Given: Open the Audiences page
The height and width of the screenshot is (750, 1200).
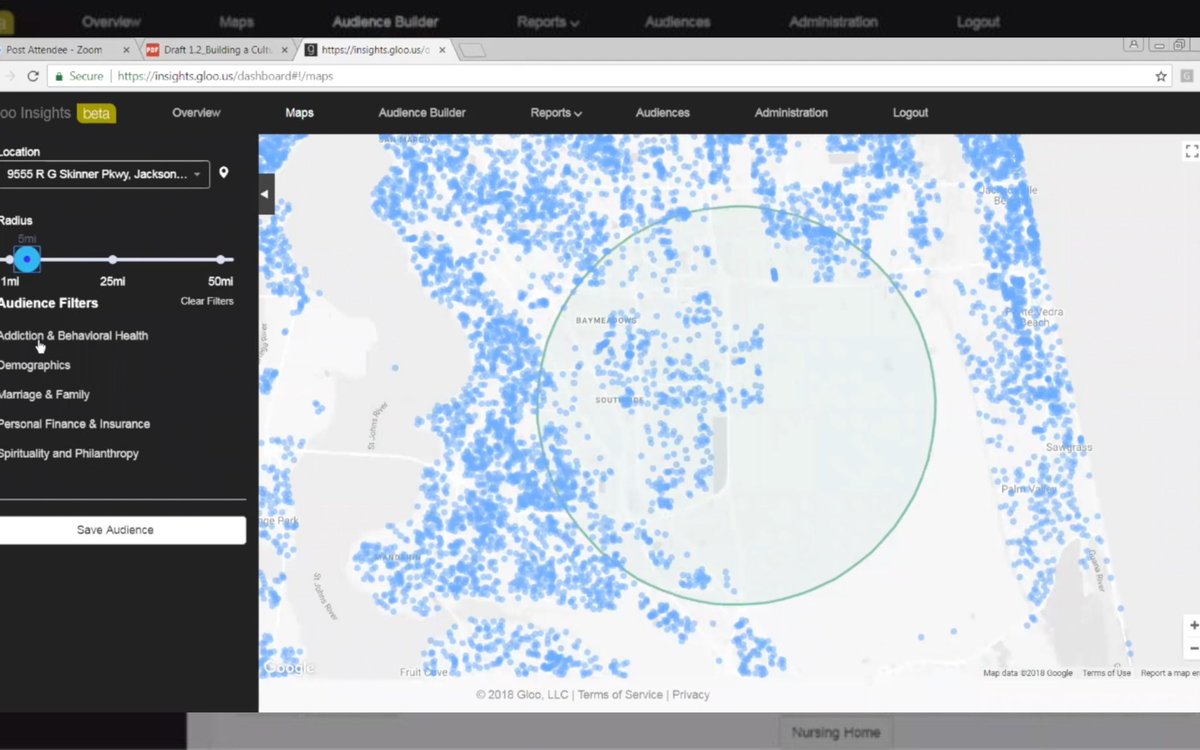Looking at the screenshot, I should click(663, 113).
